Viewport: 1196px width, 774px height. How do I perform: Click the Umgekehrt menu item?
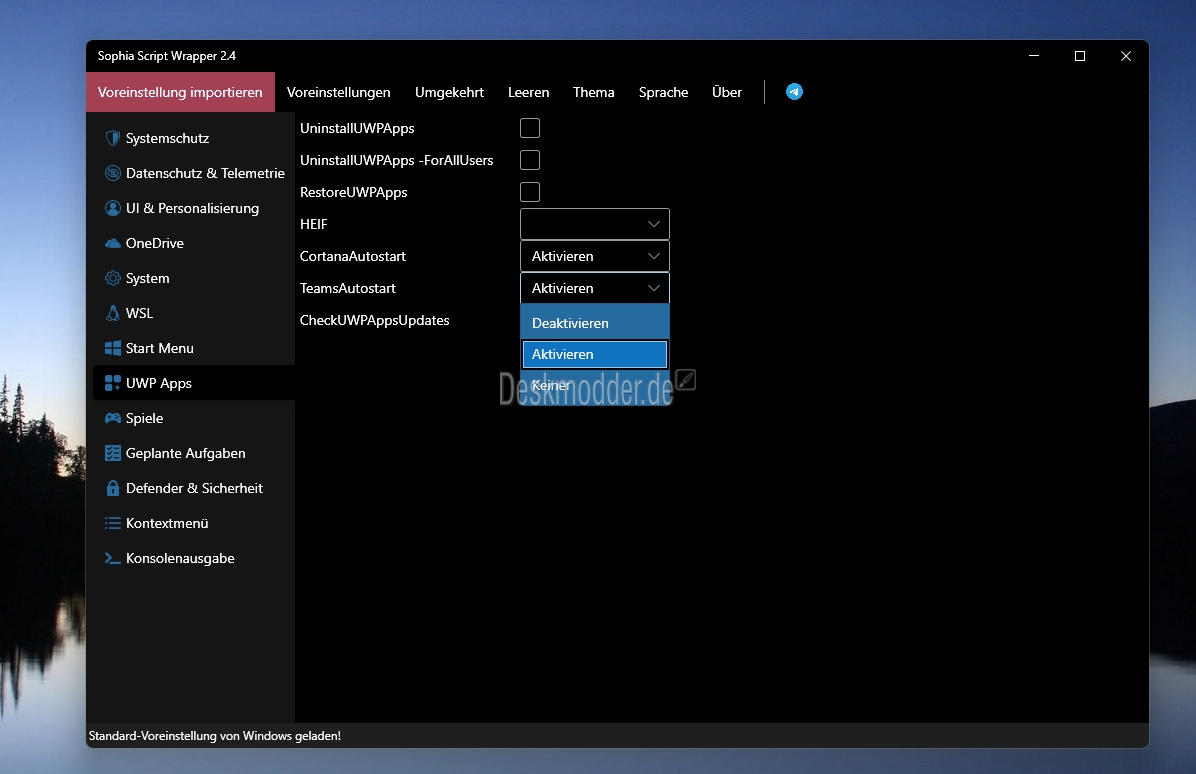coord(449,92)
